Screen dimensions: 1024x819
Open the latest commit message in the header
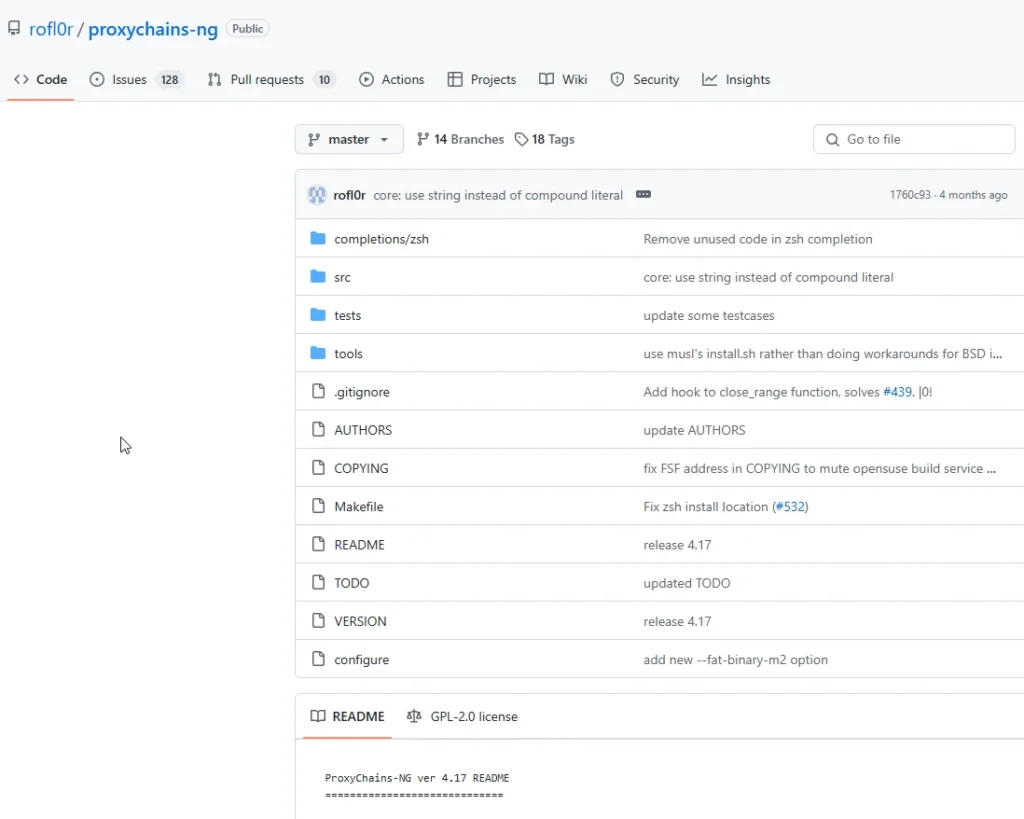pos(498,195)
